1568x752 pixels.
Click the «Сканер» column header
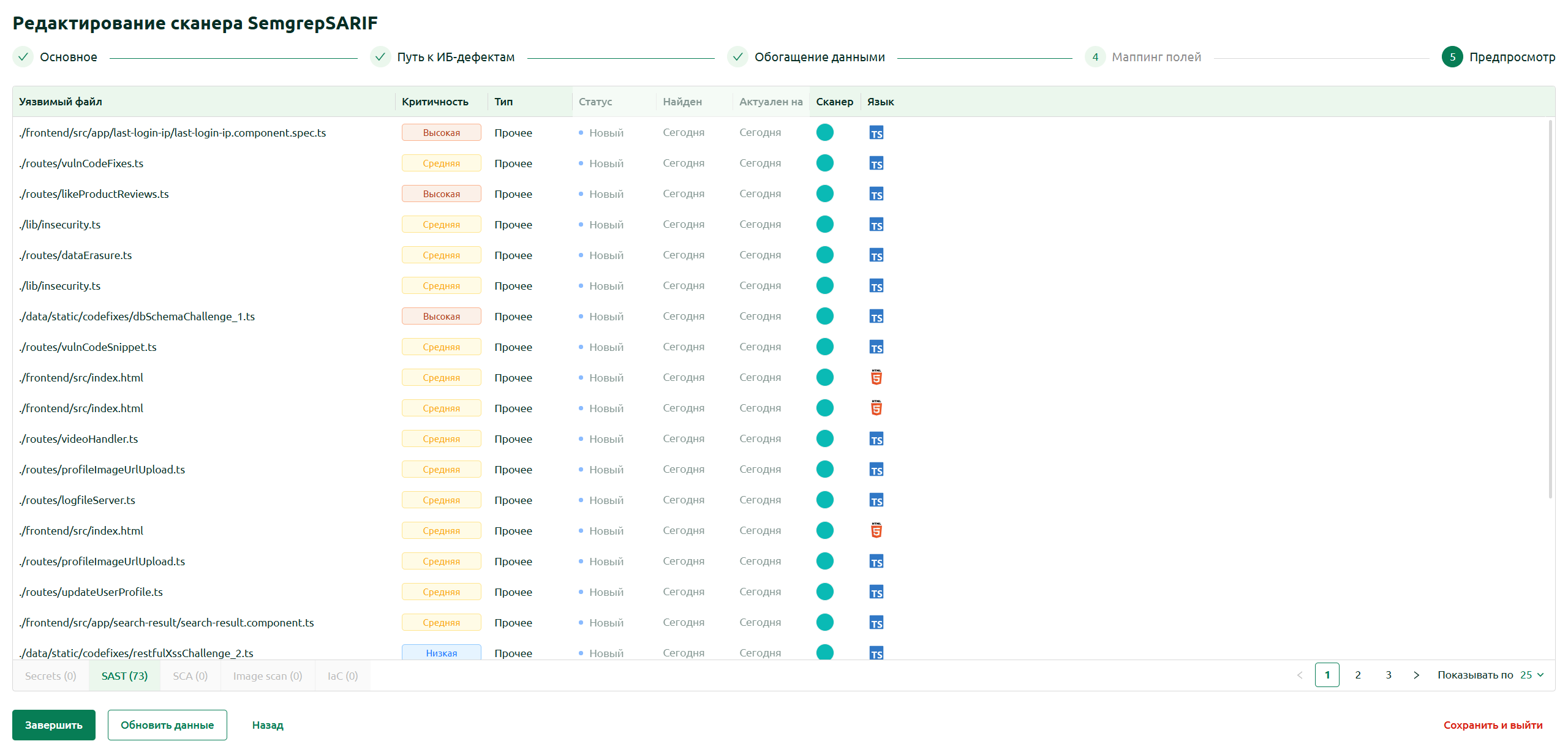pos(835,102)
